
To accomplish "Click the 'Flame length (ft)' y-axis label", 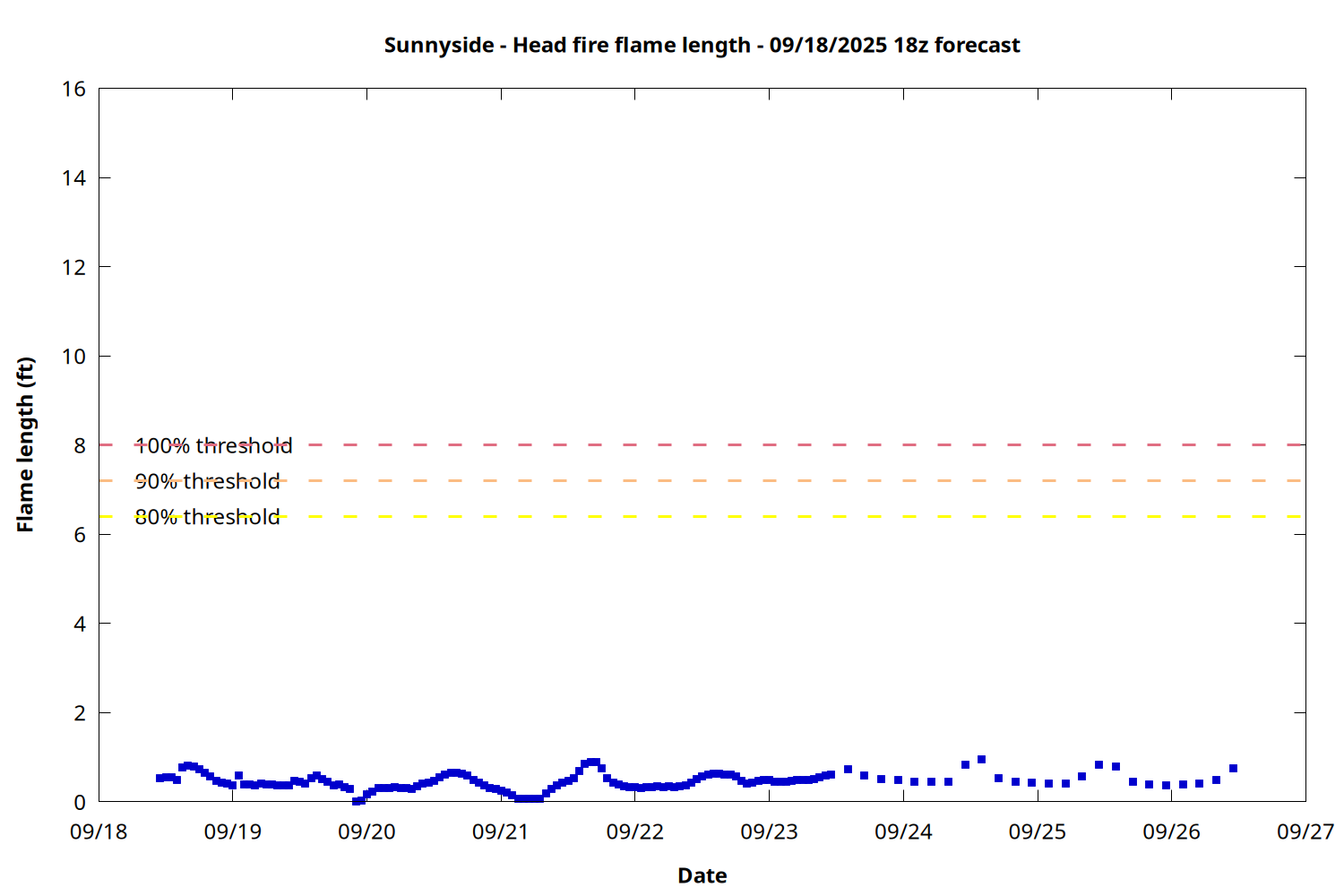I will (25, 444).
